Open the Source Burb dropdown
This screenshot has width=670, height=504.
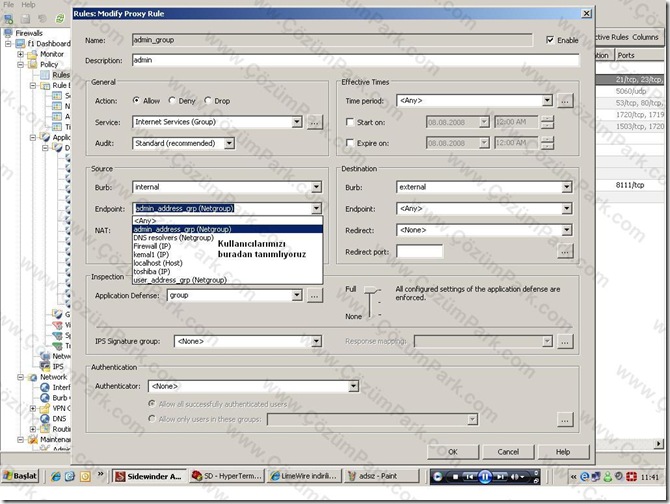point(316,187)
